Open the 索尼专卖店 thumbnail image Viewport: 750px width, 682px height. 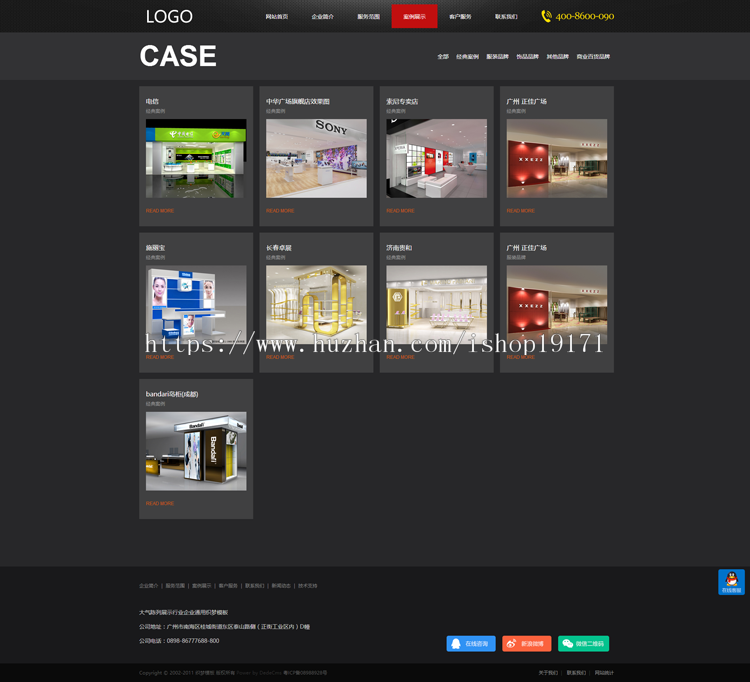[x=437, y=158]
